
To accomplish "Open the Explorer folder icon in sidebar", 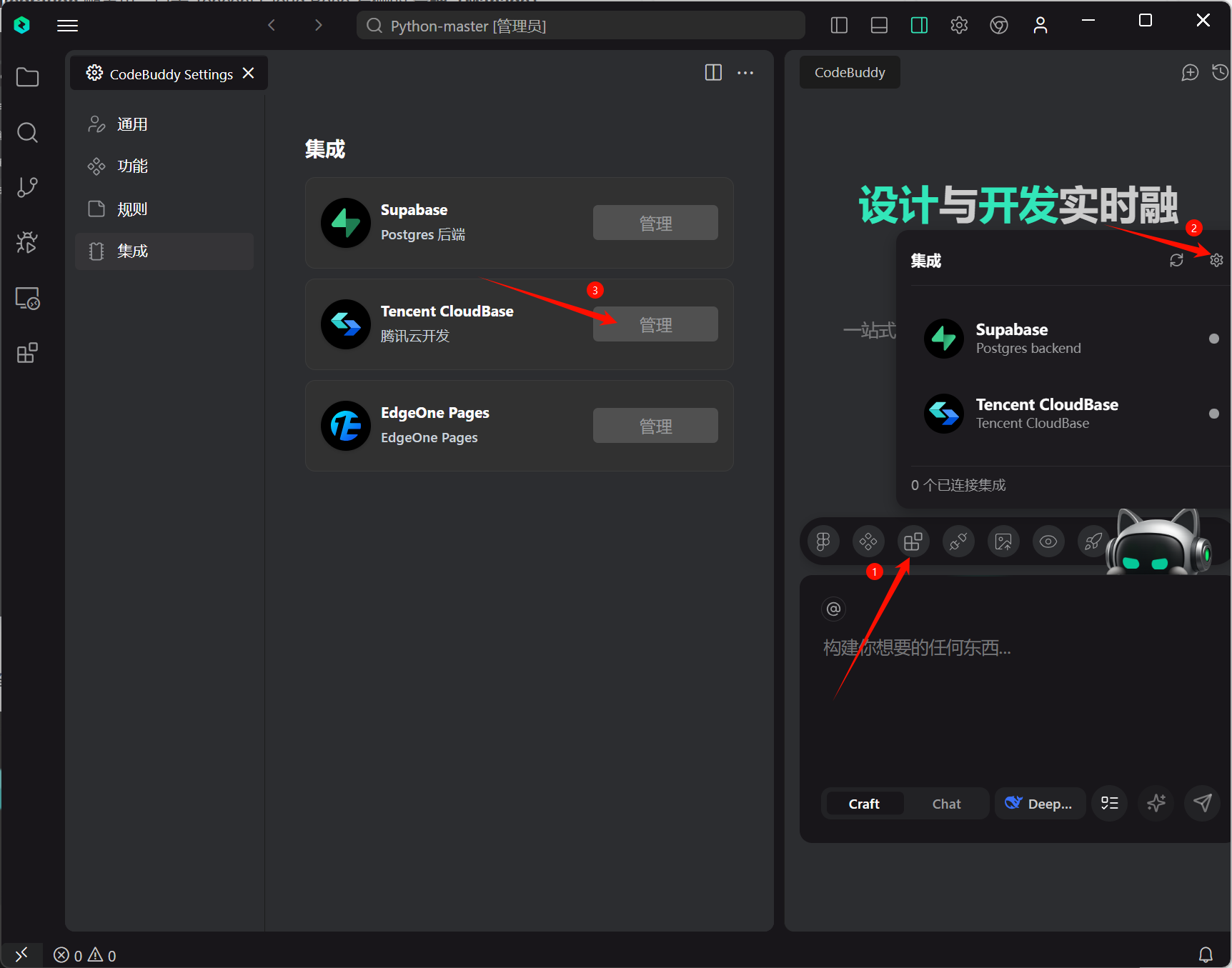I will pyautogui.click(x=27, y=77).
